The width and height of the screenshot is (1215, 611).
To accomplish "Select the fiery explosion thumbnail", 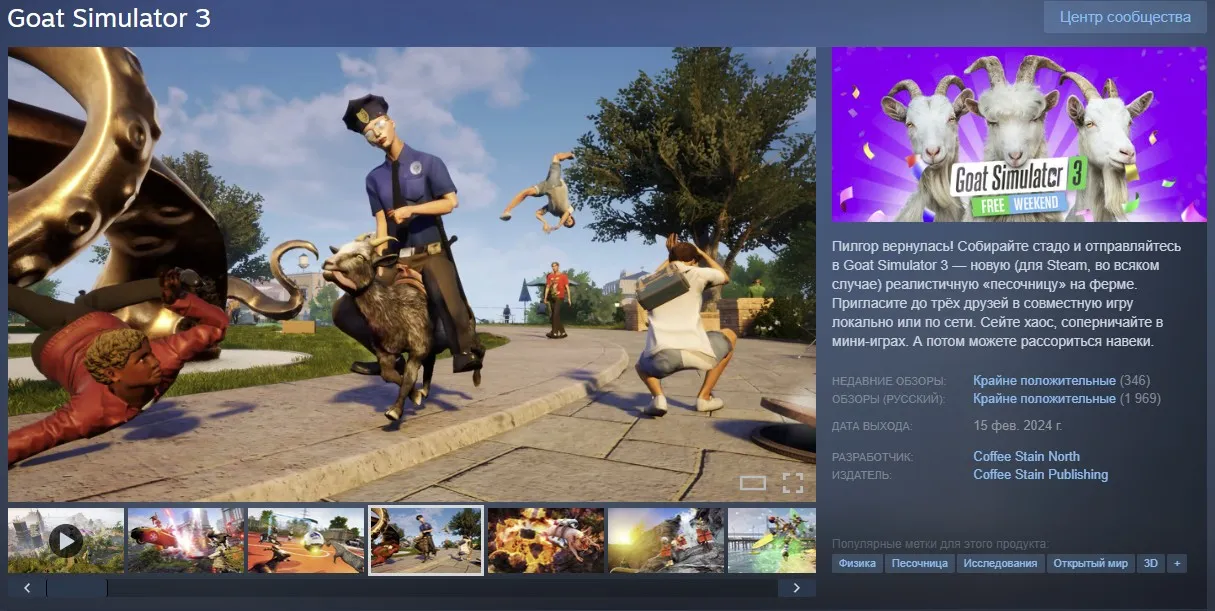I will [546, 541].
